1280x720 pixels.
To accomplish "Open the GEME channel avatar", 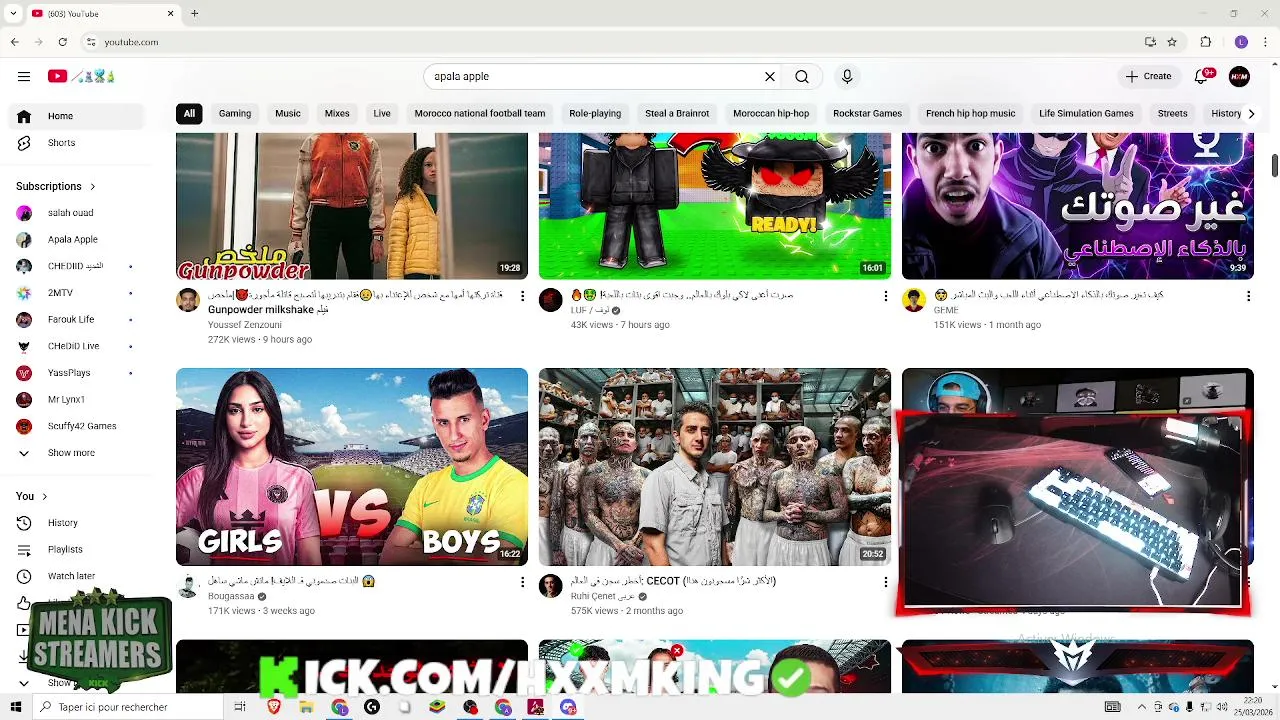I will pyautogui.click(x=914, y=300).
